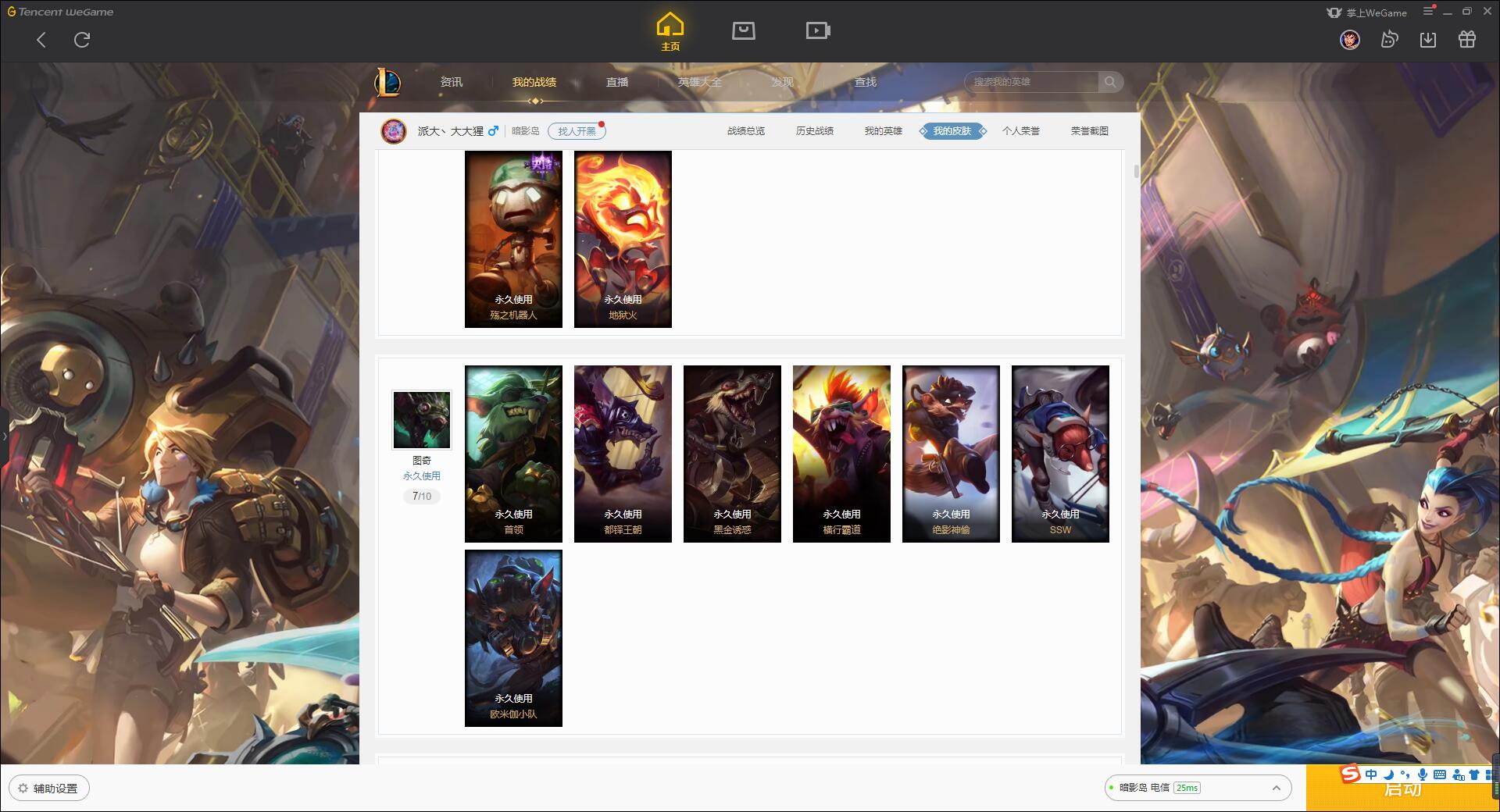Image resolution: width=1500 pixels, height=812 pixels.
Task: Click the 图奇 name label
Action: pyautogui.click(x=422, y=461)
